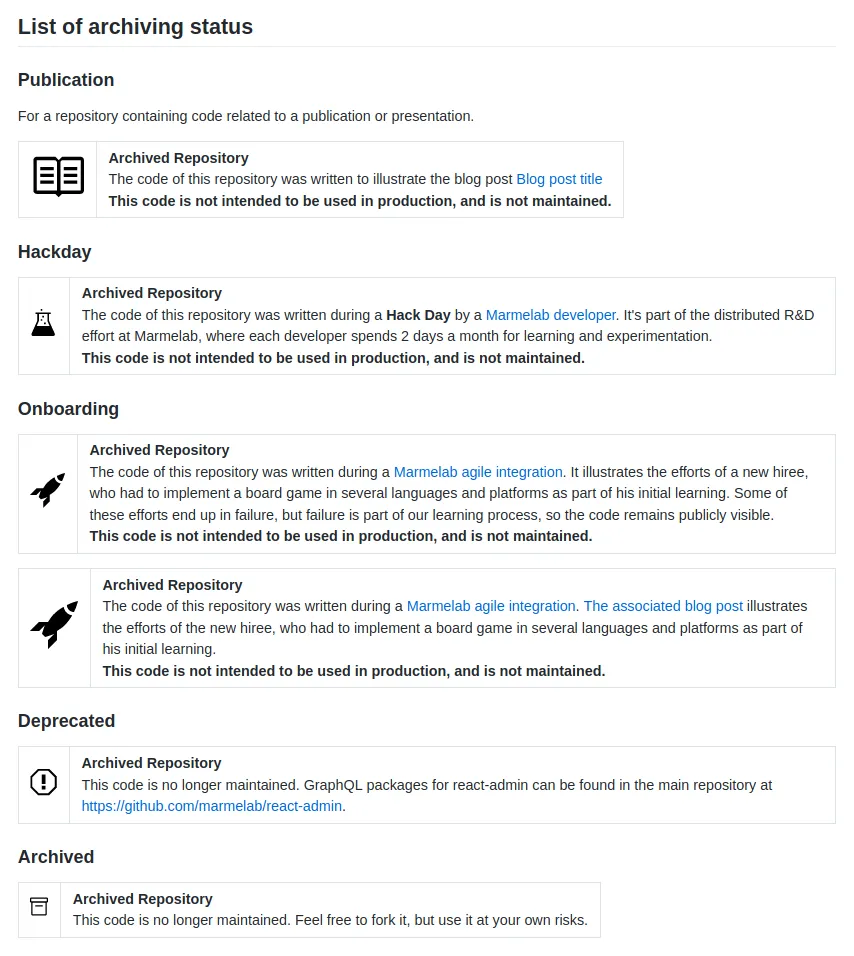This screenshot has width=854, height=956.
Task: Open the "Blog post title" link
Action: point(559,179)
